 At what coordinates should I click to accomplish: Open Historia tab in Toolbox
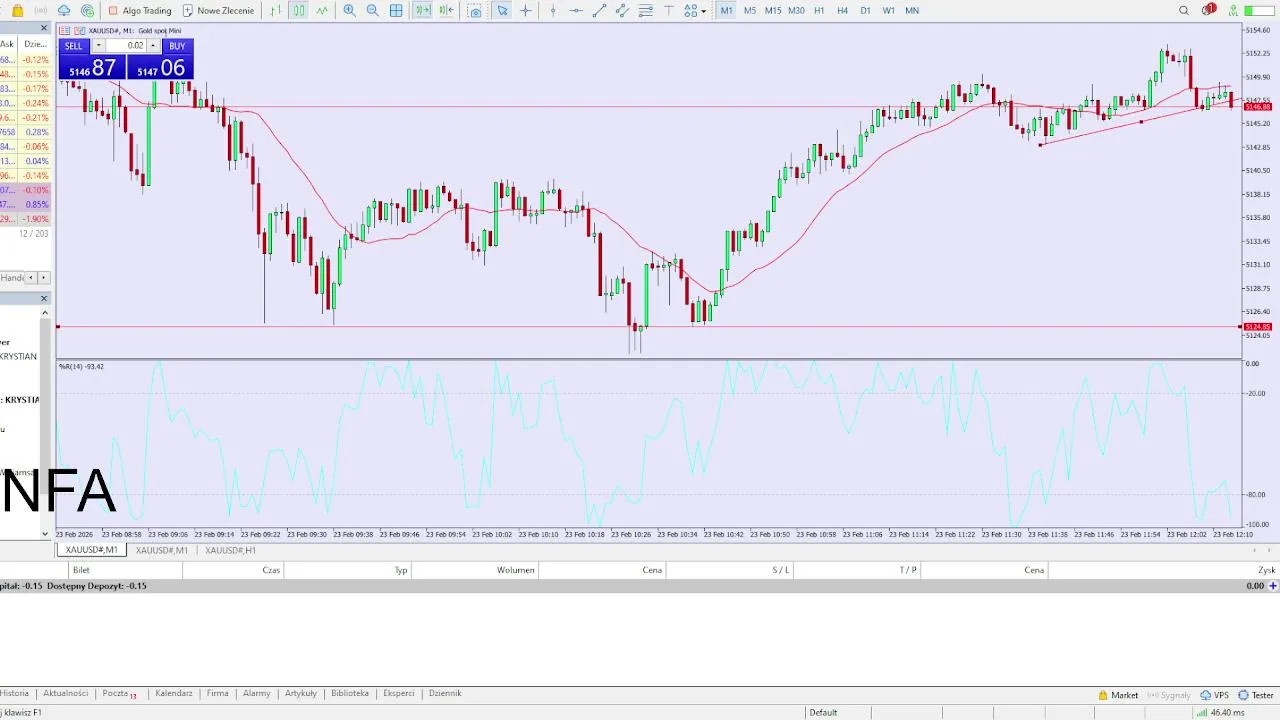pos(14,693)
